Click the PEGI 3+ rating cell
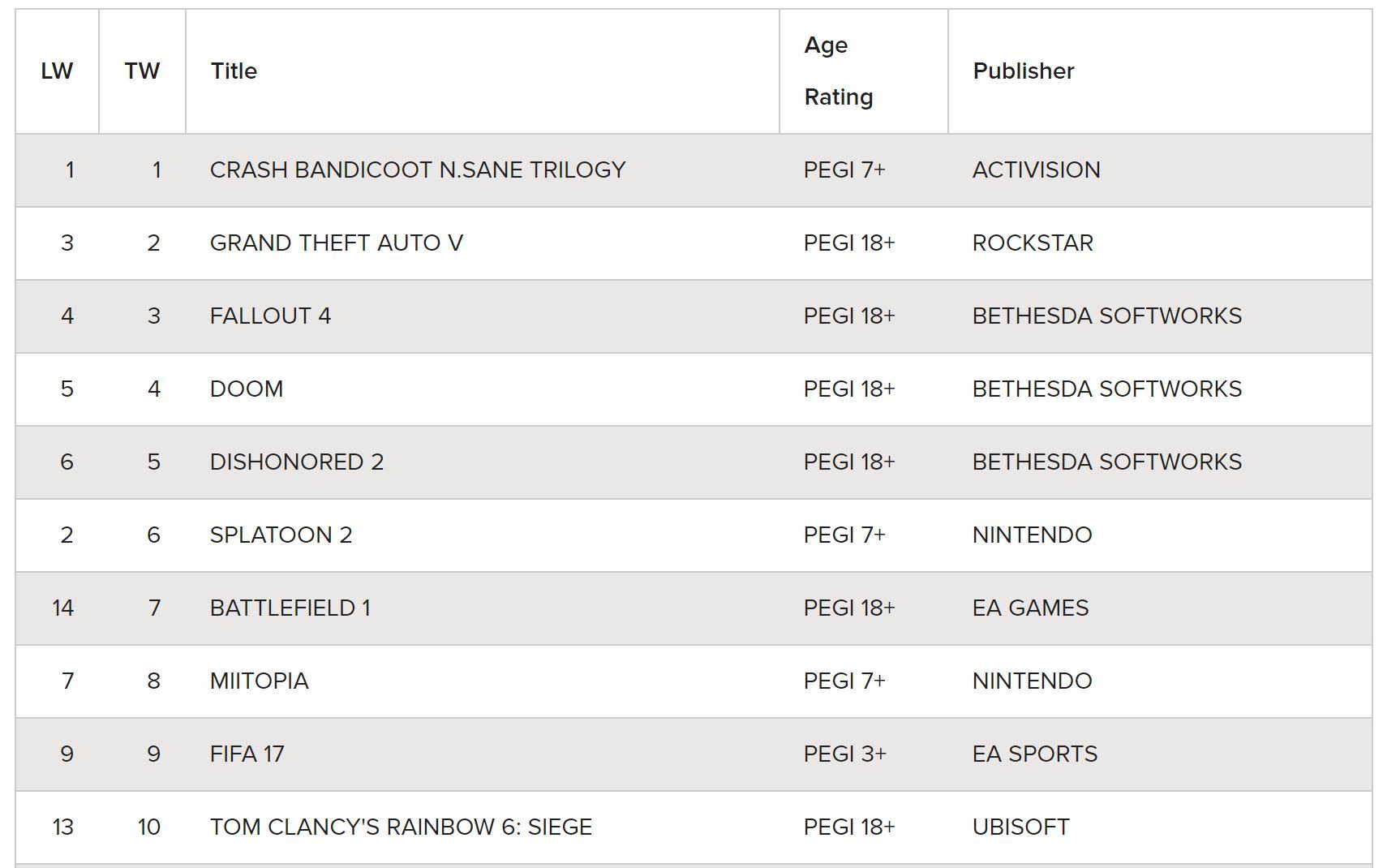The height and width of the screenshot is (868, 1383). (864, 754)
